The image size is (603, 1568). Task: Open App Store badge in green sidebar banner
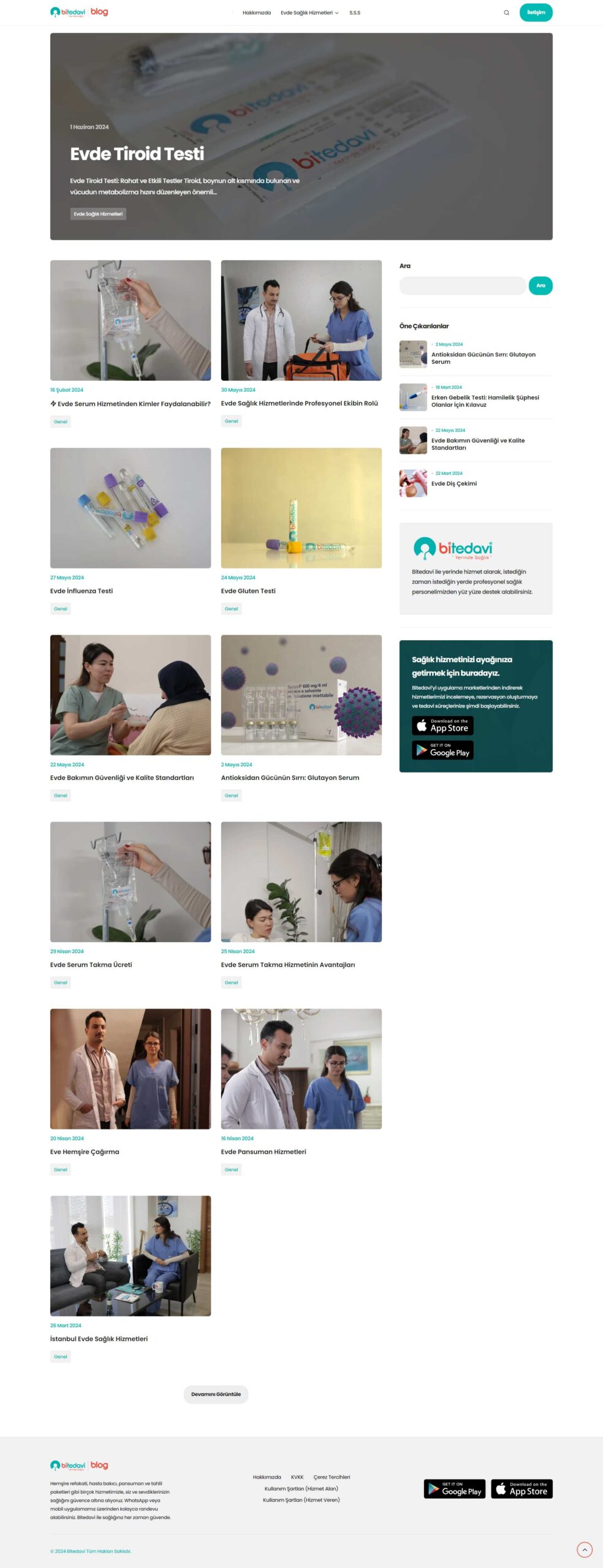(x=442, y=726)
